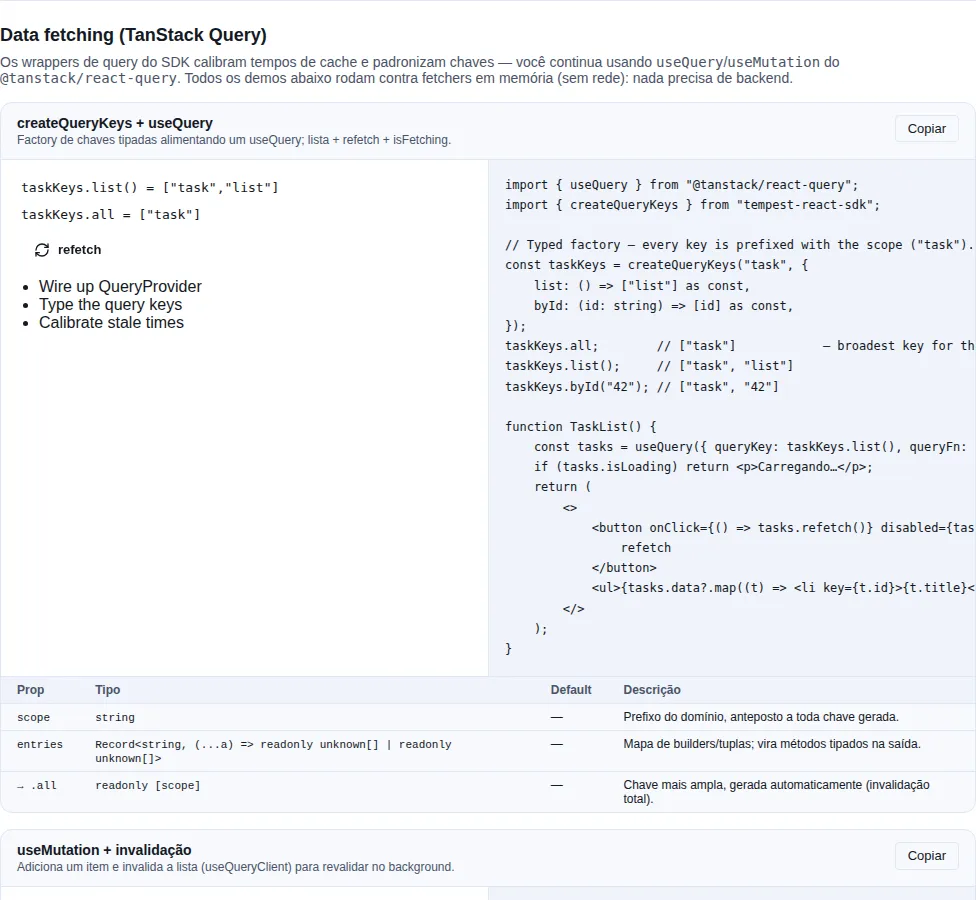Screen dimensions: 976x900
Task: Click the 'Factory de chaves tipadas' subtitle
Action: [234, 140]
